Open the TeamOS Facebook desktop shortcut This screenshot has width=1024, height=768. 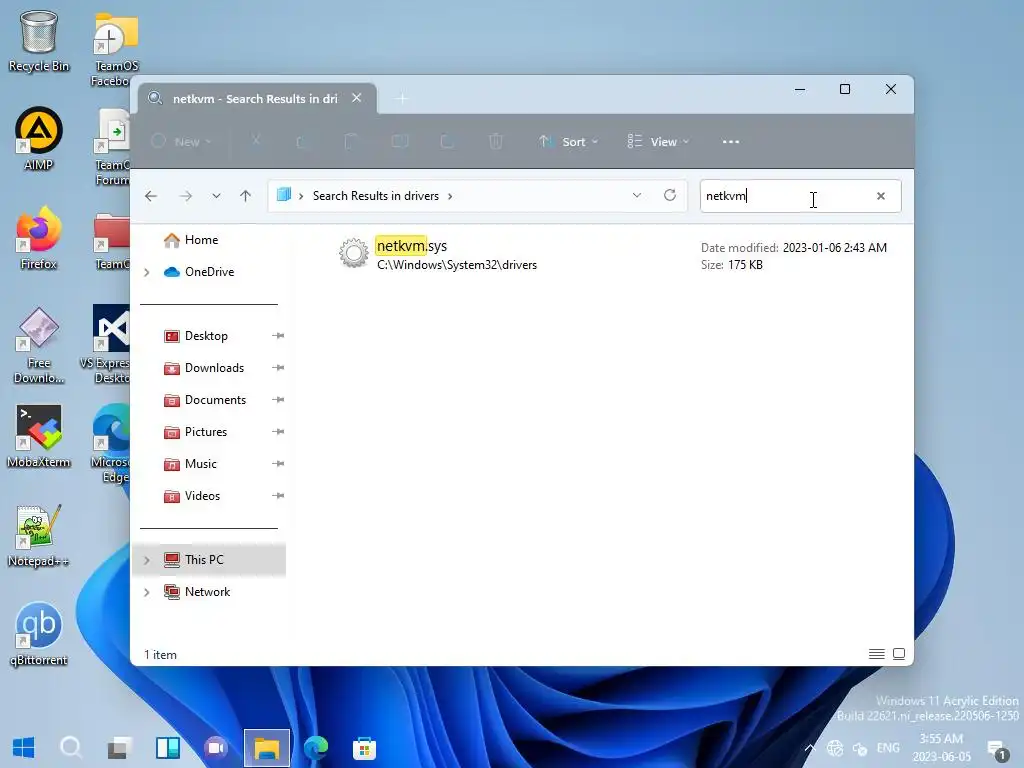pos(114,49)
